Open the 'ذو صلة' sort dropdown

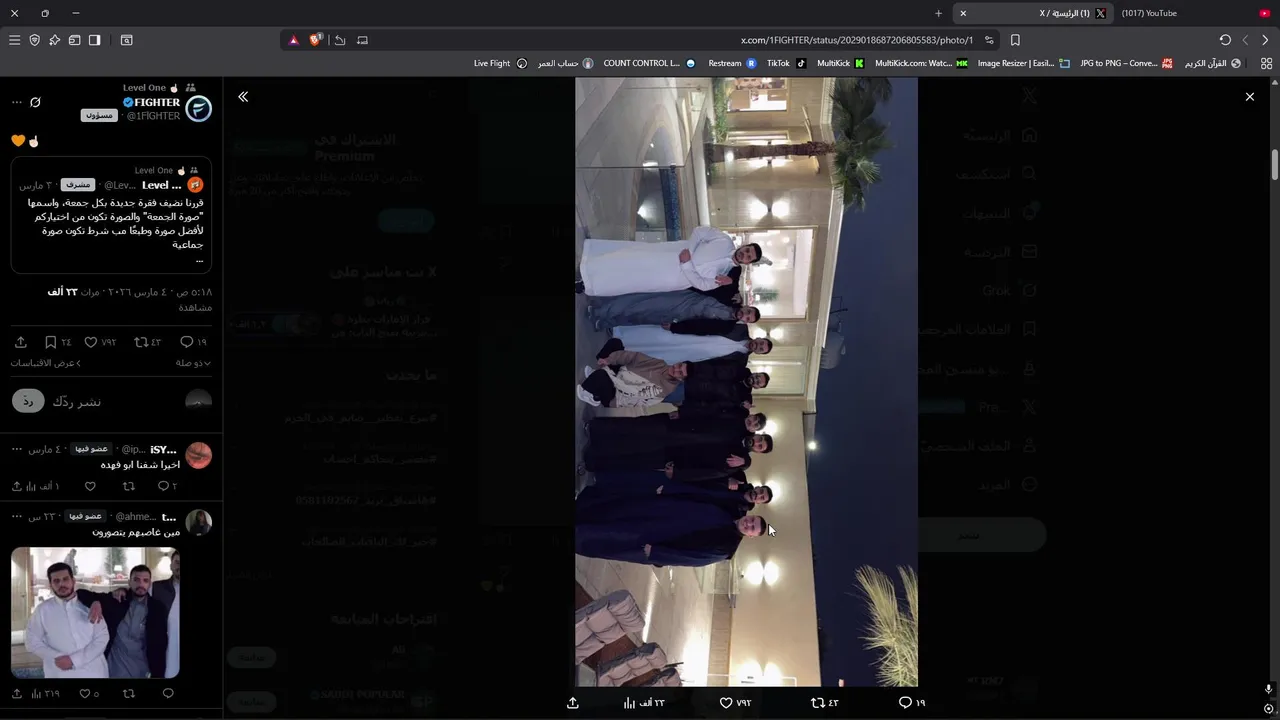coord(193,363)
